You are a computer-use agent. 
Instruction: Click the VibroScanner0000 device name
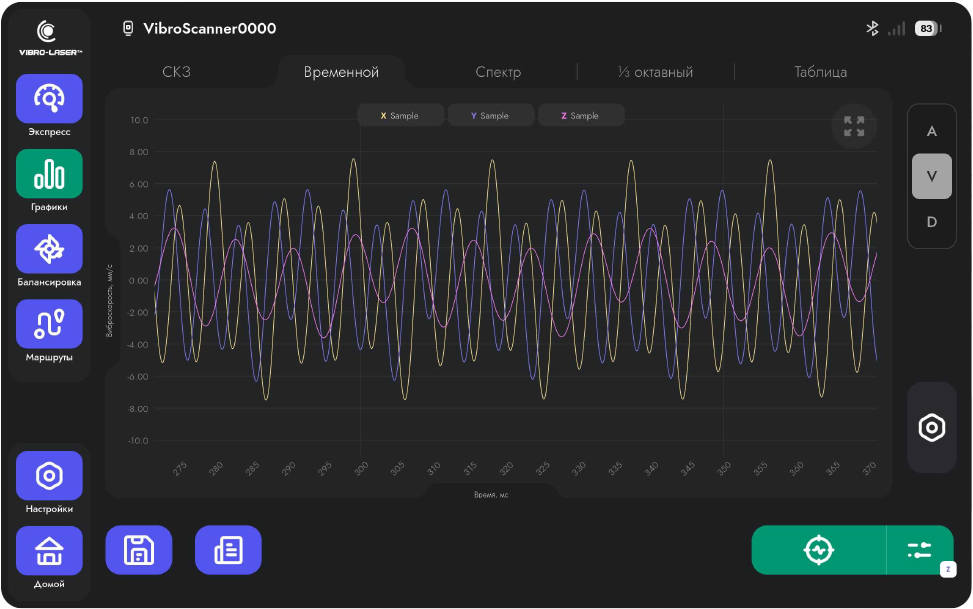210,29
